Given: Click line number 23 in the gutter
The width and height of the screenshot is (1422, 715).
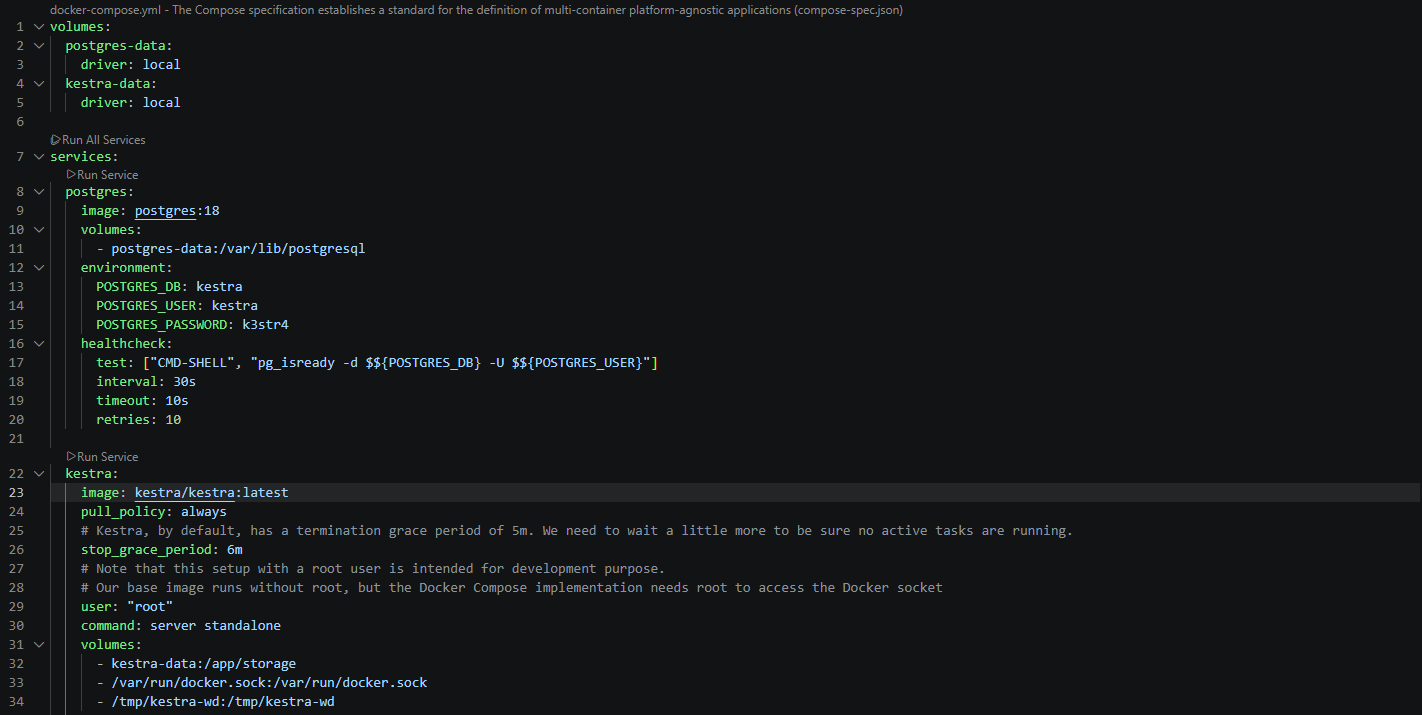Looking at the screenshot, I should [x=17, y=493].
